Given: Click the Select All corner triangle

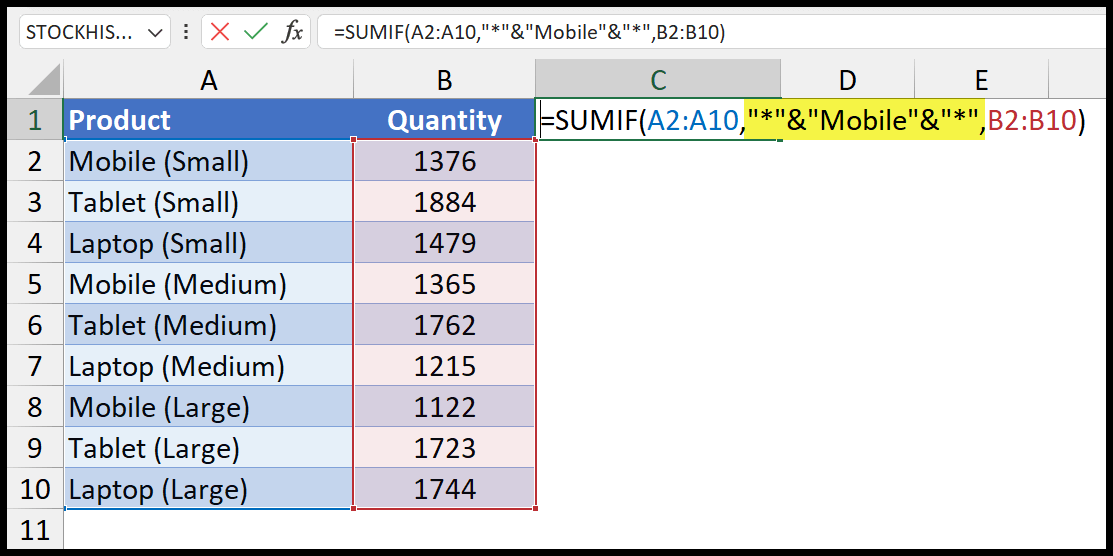Looking at the screenshot, I should 35,80.
